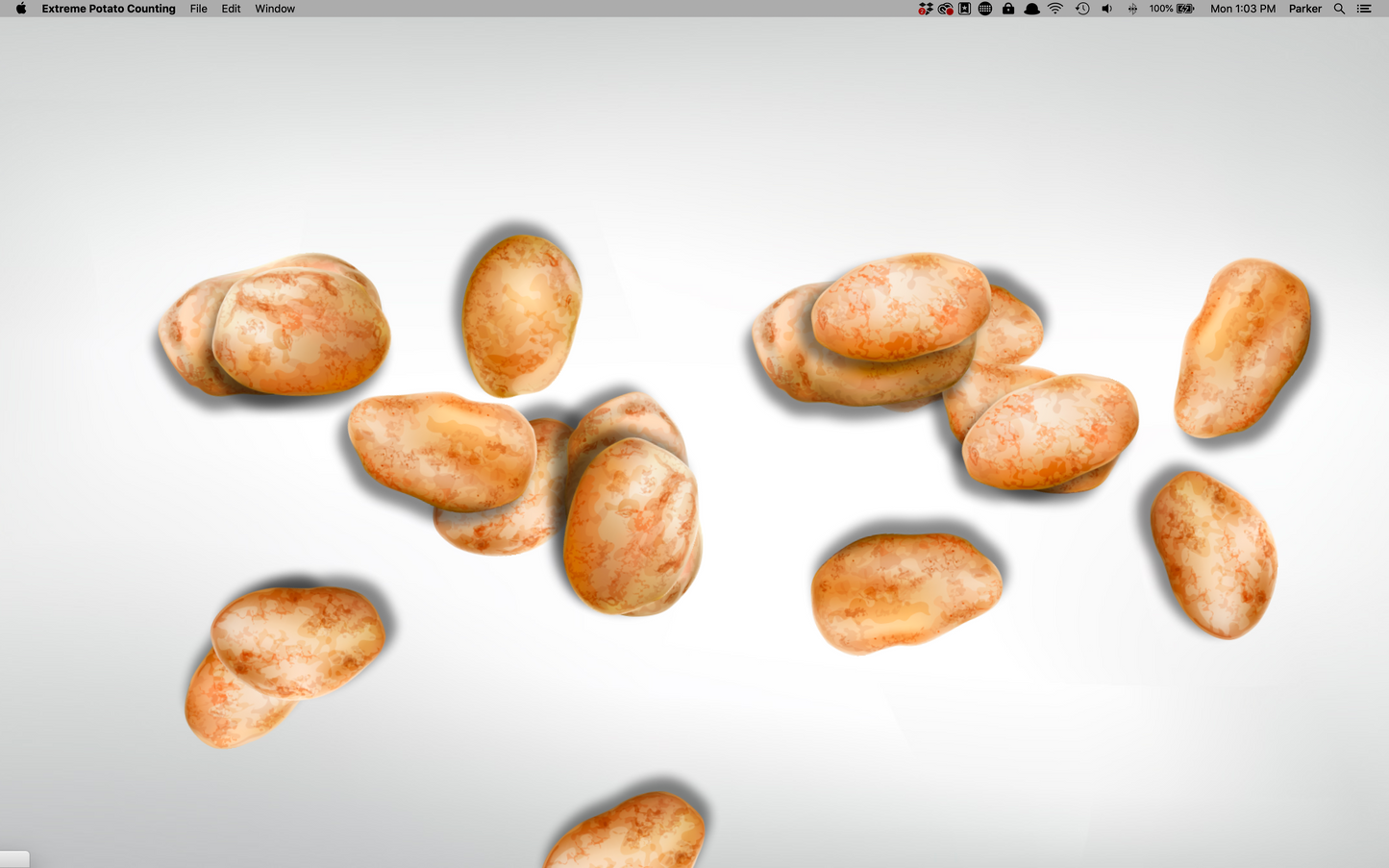The height and width of the screenshot is (868, 1389).
Task: Open the Extreme Potato Counting app menu
Action: pos(108,9)
